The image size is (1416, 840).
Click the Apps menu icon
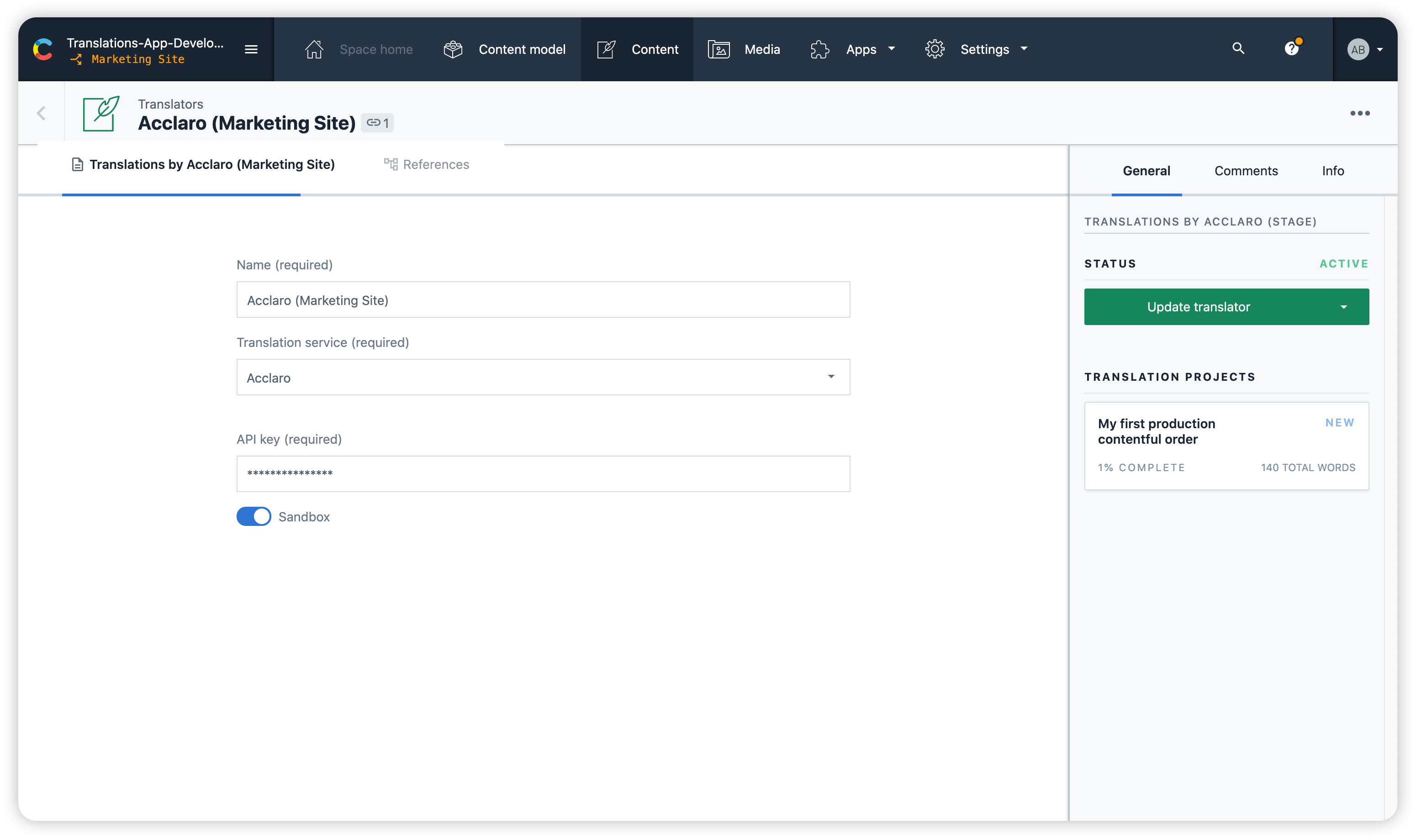tap(821, 49)
